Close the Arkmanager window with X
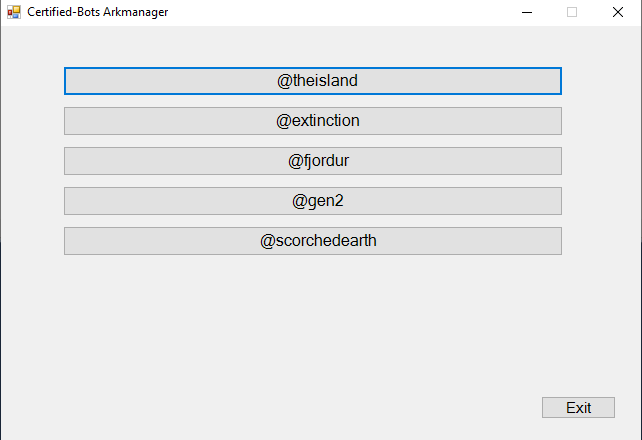This screenshot has width=642, height=440. point(618,12)
